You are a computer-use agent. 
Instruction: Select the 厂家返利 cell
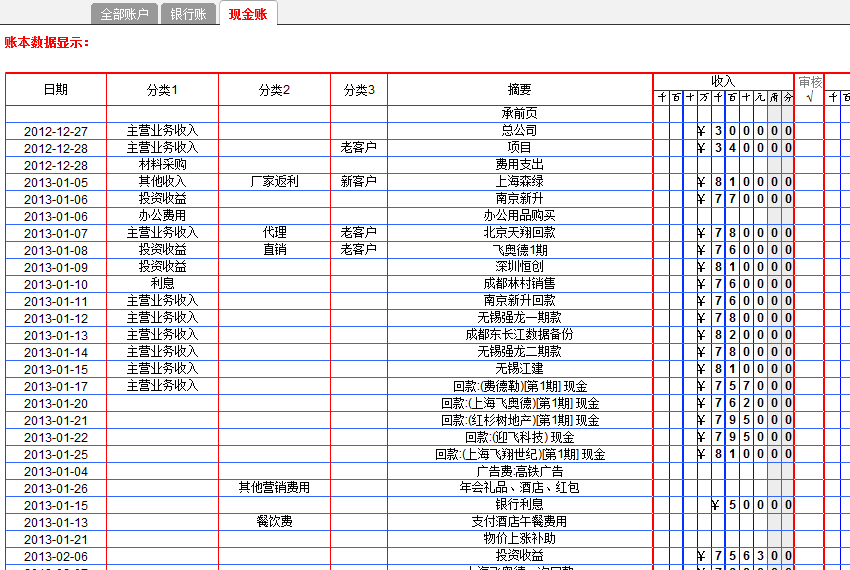(x=274, y=182)
